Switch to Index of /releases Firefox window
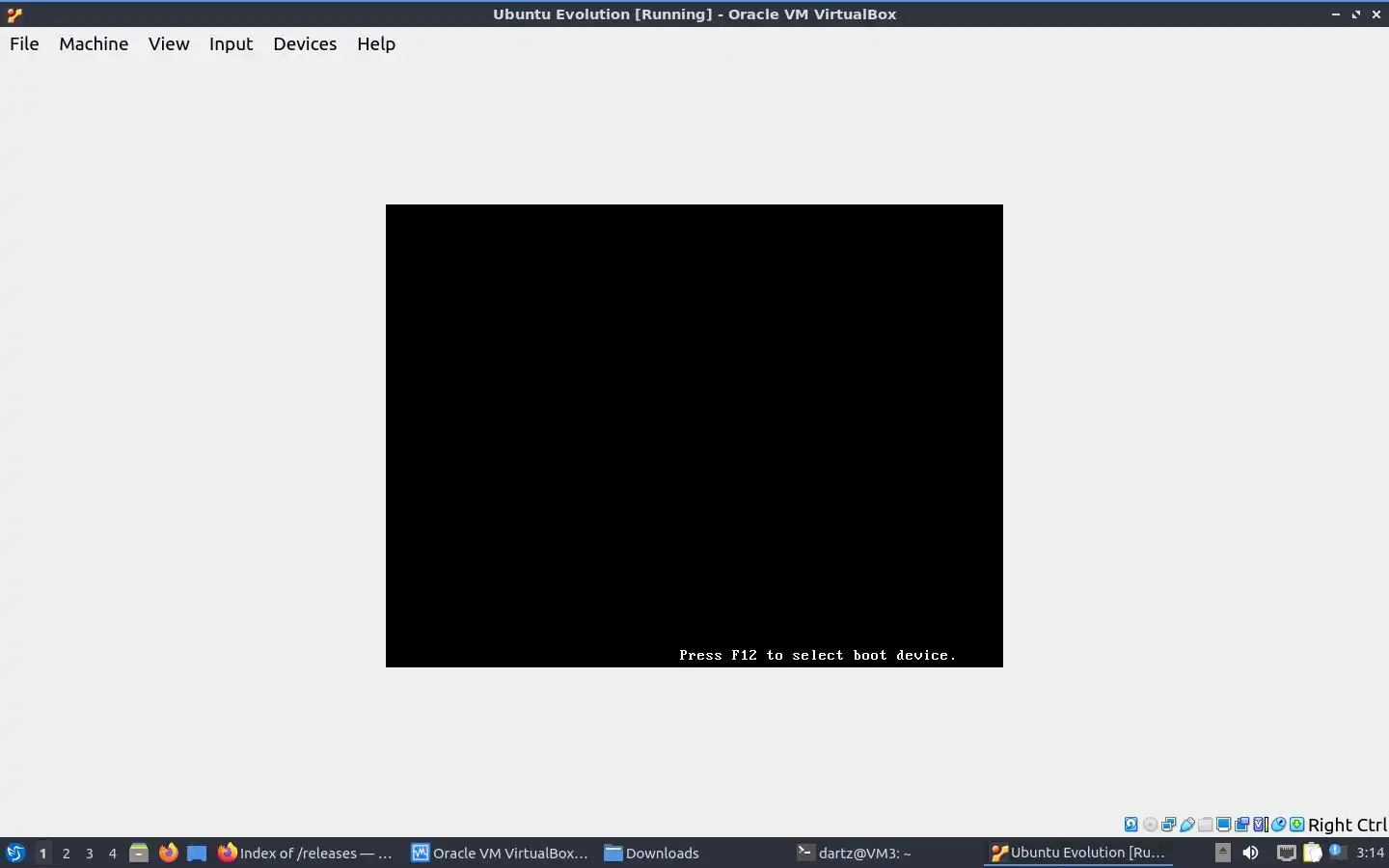 (306, 853)
